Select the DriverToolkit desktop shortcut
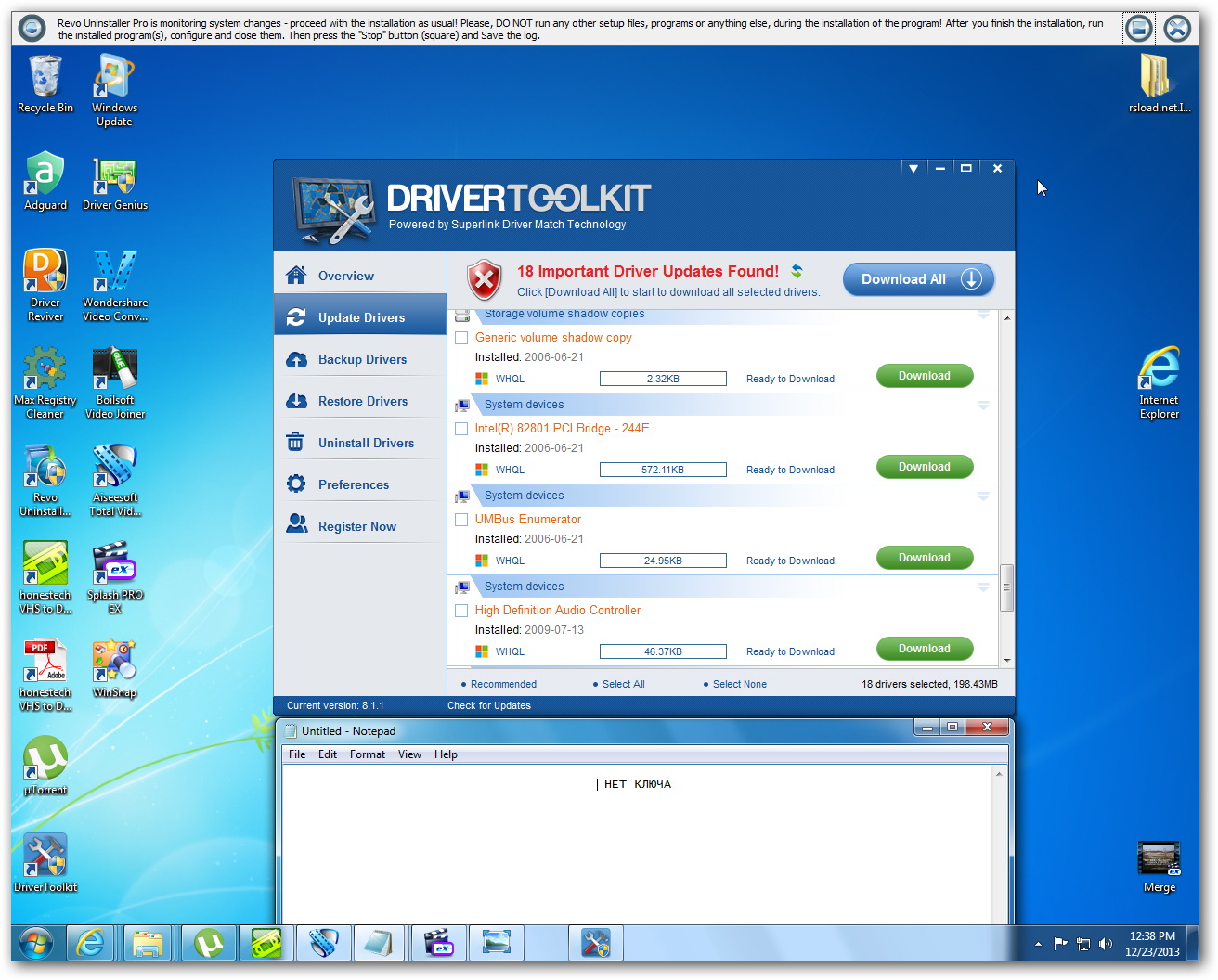The image size is (1218, 980). coord(45,864)
